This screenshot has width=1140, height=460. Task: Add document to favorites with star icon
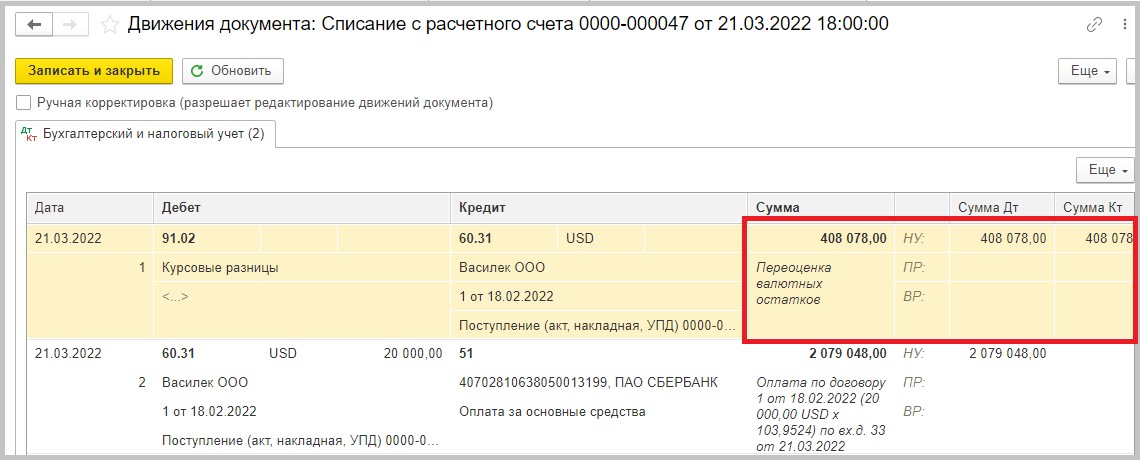[110, 25]
